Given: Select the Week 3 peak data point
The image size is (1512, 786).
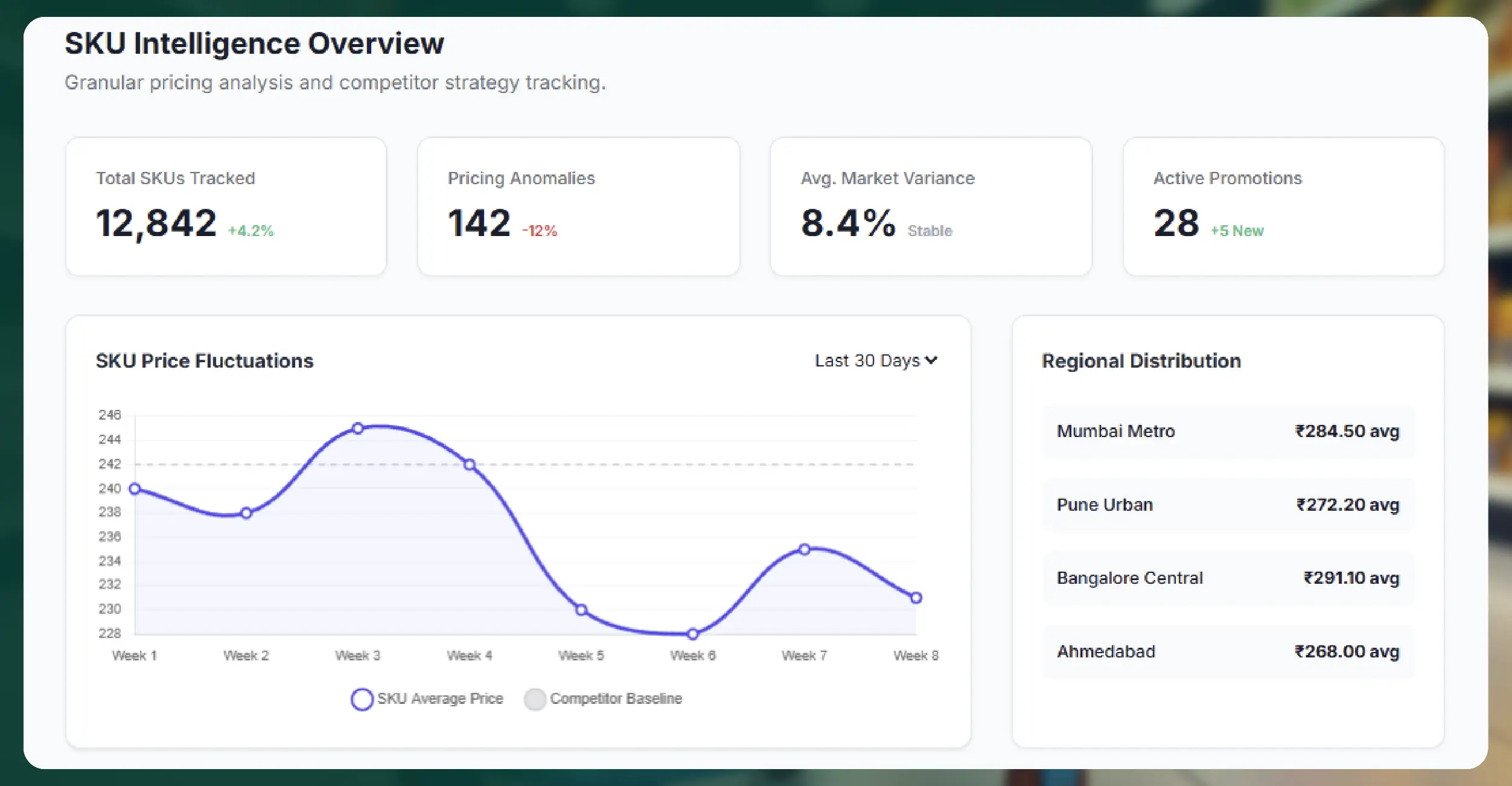Looking at the screenshot, I should coord(358,428).
